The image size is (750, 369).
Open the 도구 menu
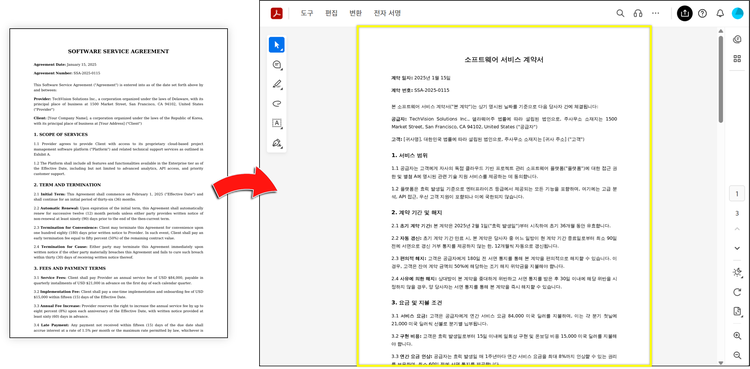(307, 13)
